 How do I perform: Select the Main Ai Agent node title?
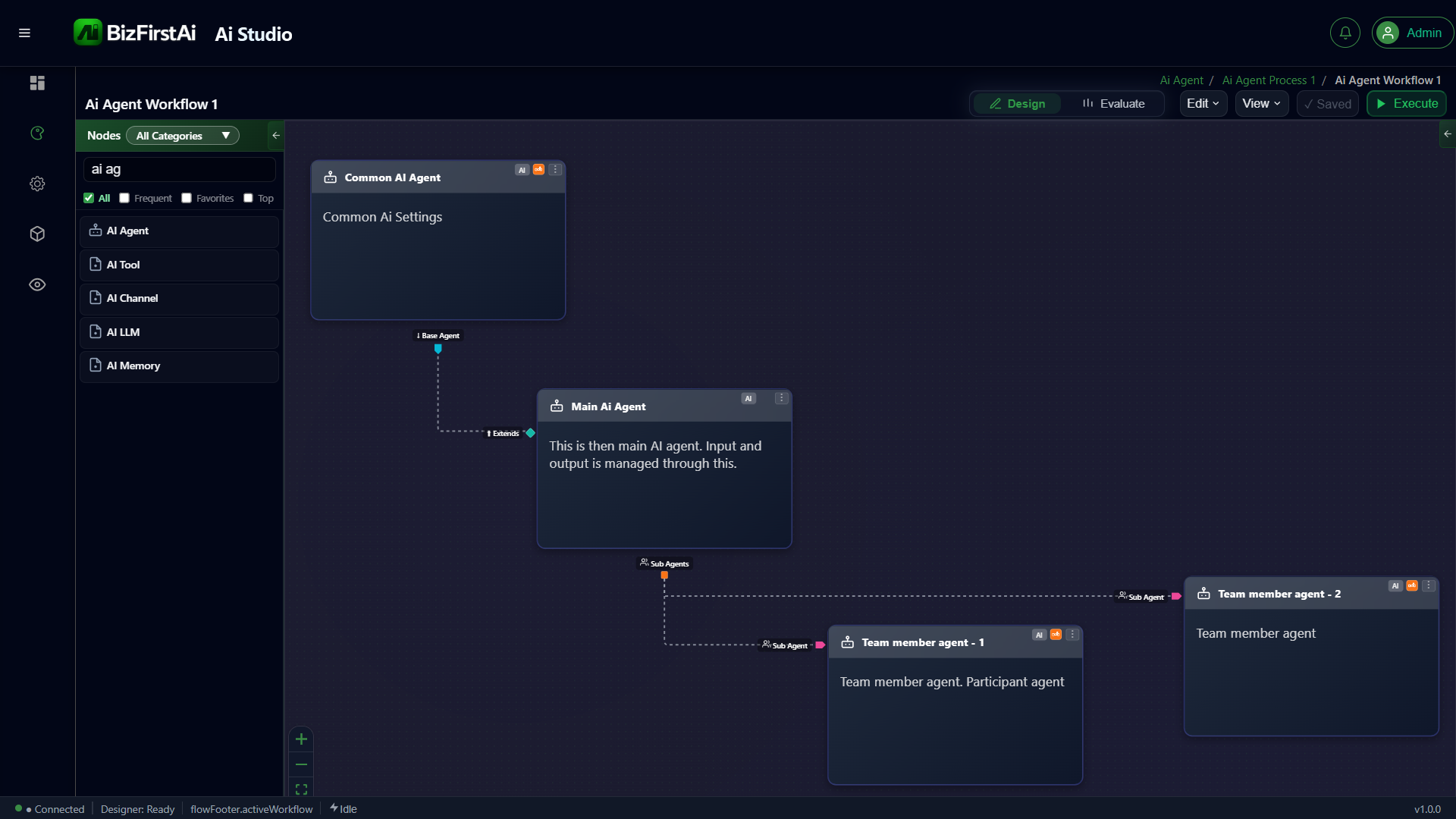[608, 406]
